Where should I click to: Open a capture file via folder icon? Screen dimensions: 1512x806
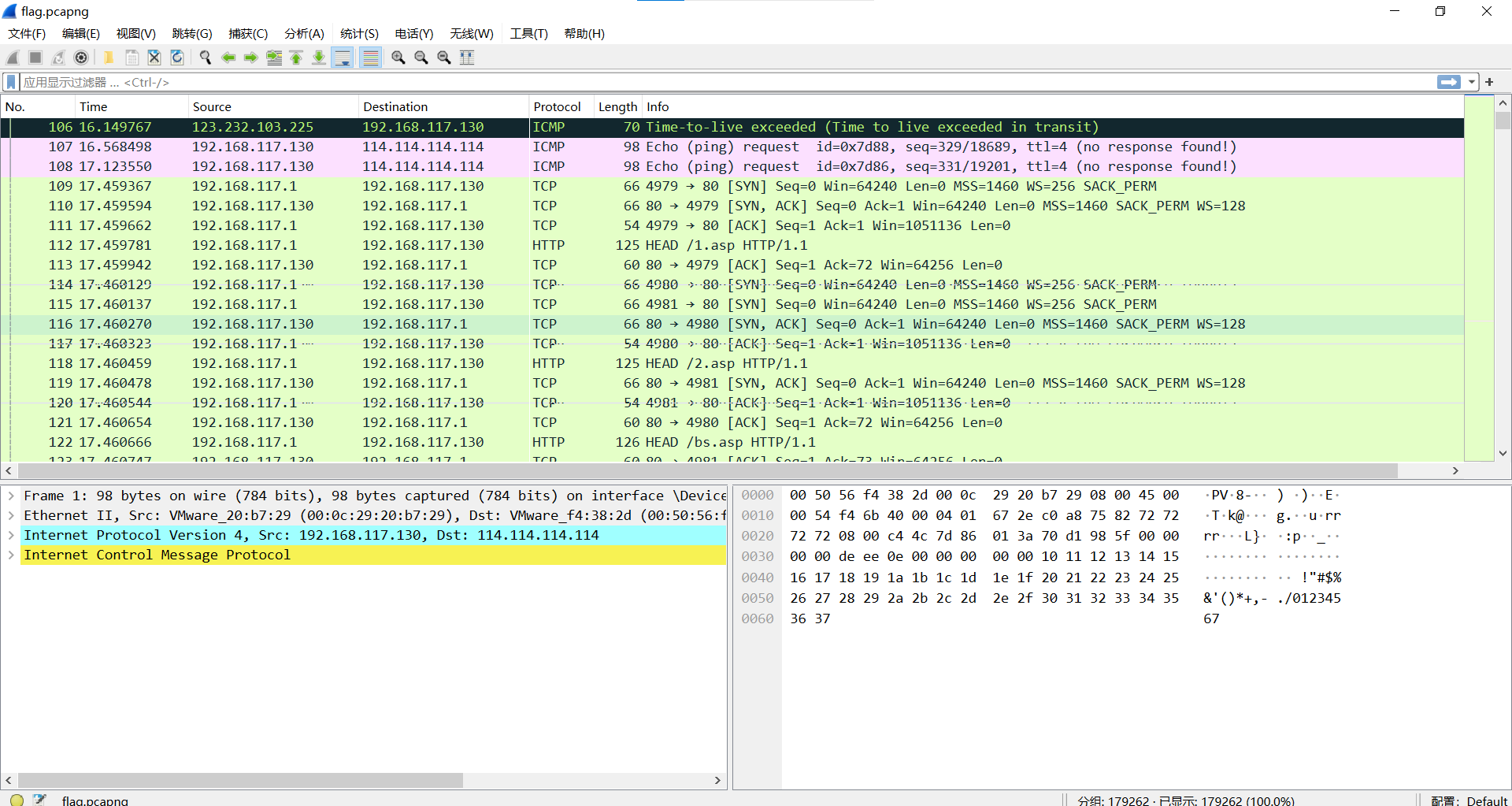tap(109, 58)
